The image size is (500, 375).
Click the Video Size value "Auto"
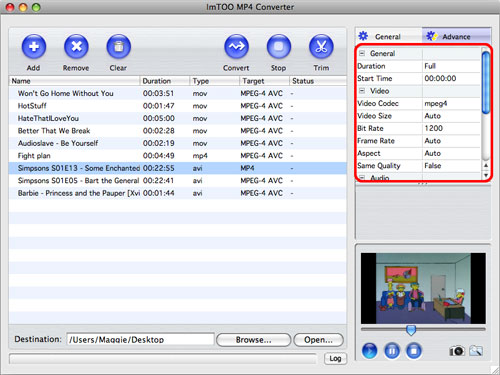[433, 116]
